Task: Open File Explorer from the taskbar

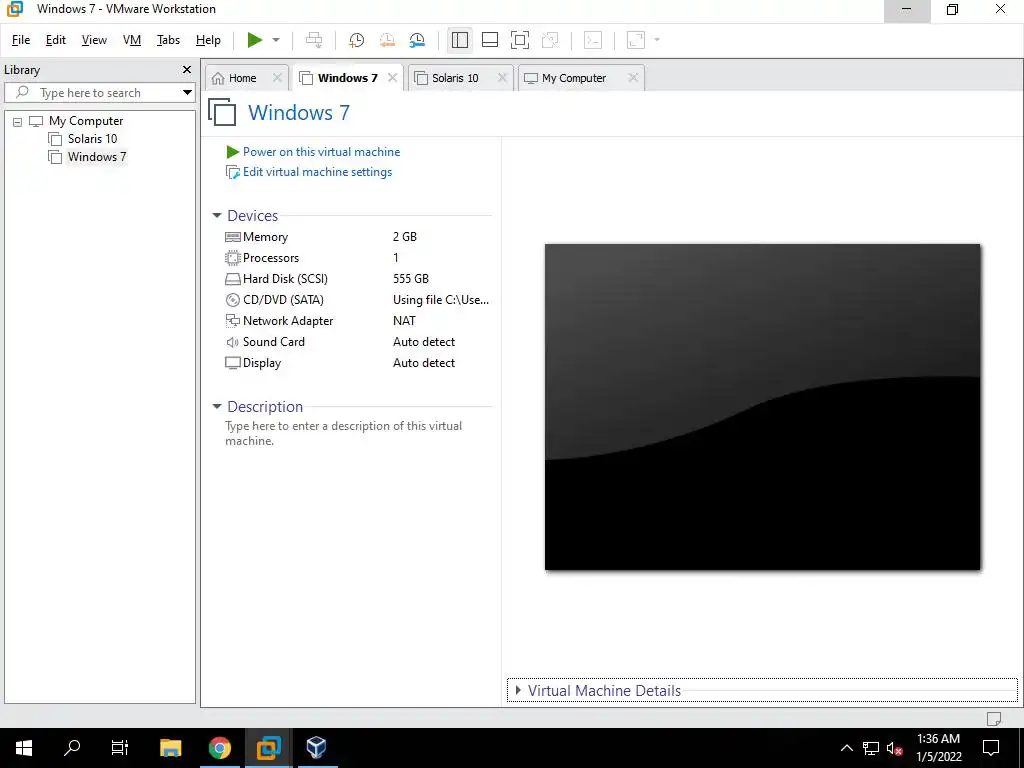Action: [170, 748]
